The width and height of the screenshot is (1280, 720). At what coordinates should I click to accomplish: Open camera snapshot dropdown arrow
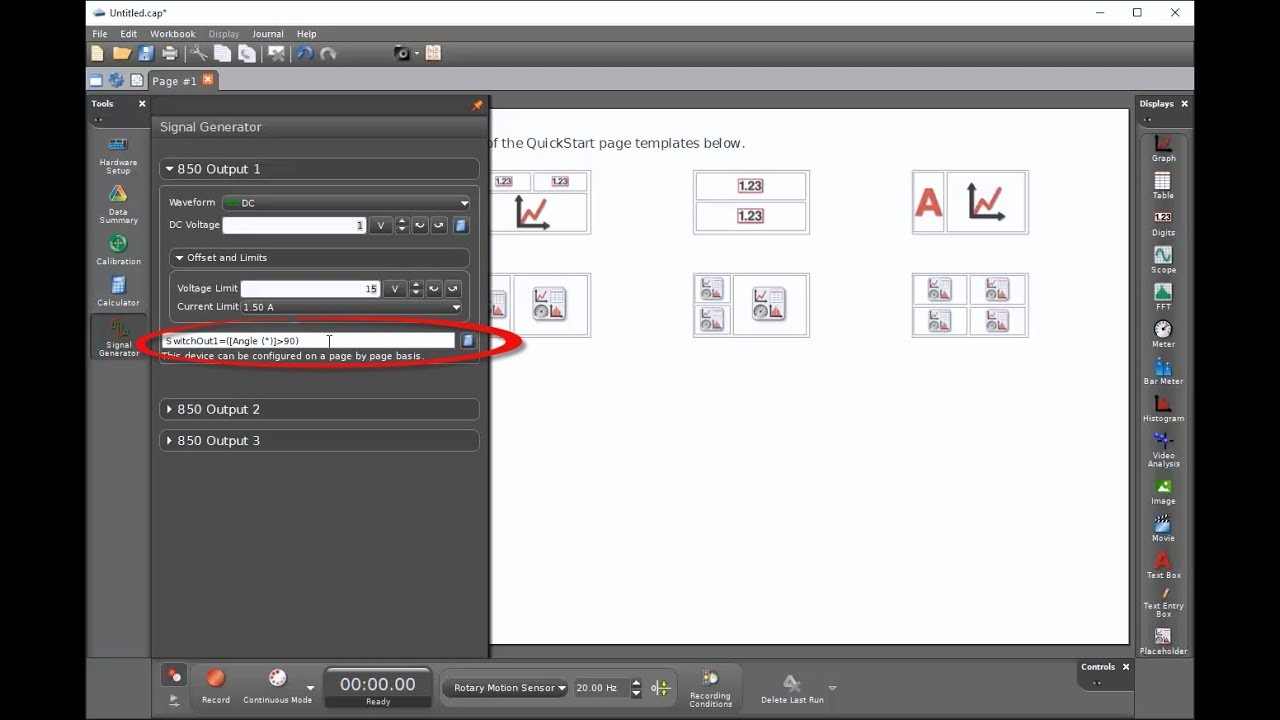[416, 53]
